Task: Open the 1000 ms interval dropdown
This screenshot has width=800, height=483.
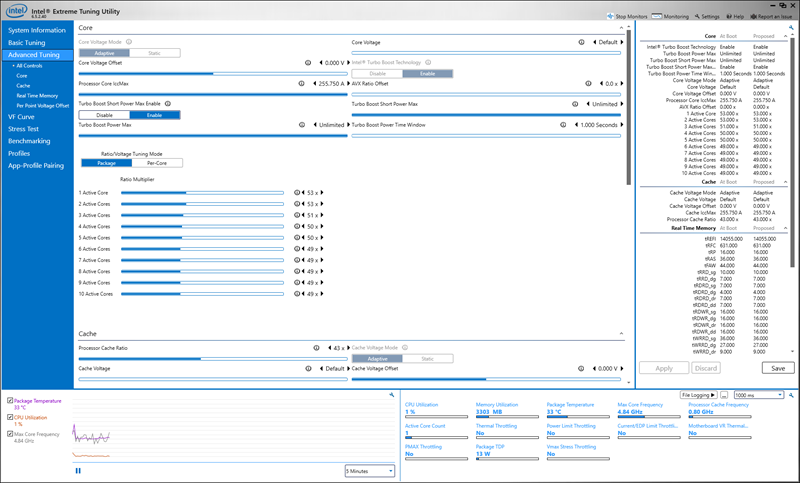Action: pos(758,396)
